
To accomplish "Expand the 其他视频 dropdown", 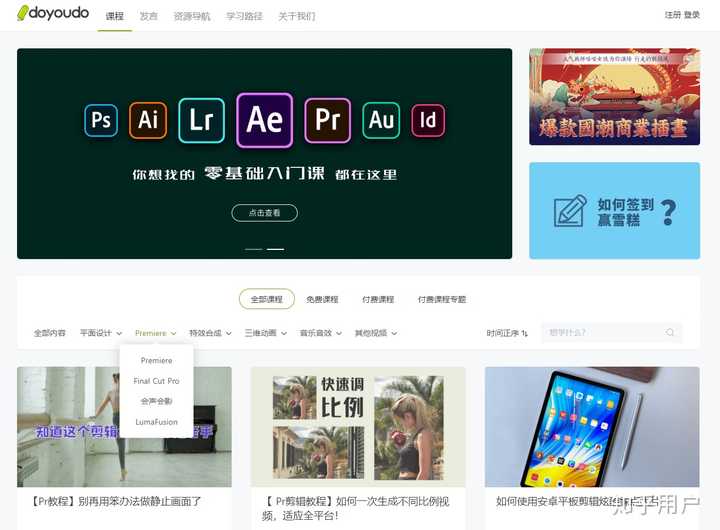I will point(376,333).
